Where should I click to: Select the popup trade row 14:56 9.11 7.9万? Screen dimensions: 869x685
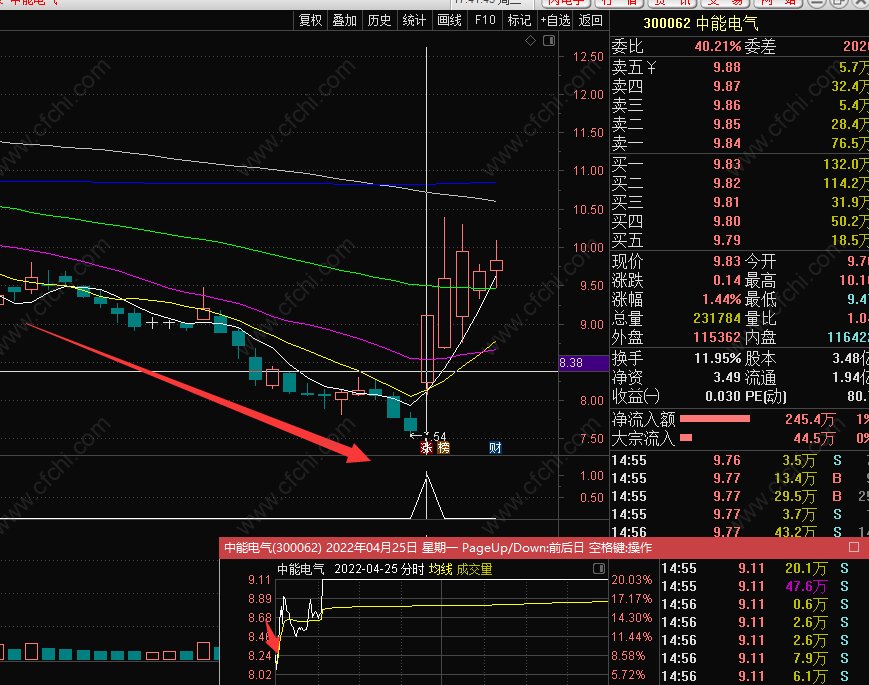[x=764, y=658]
